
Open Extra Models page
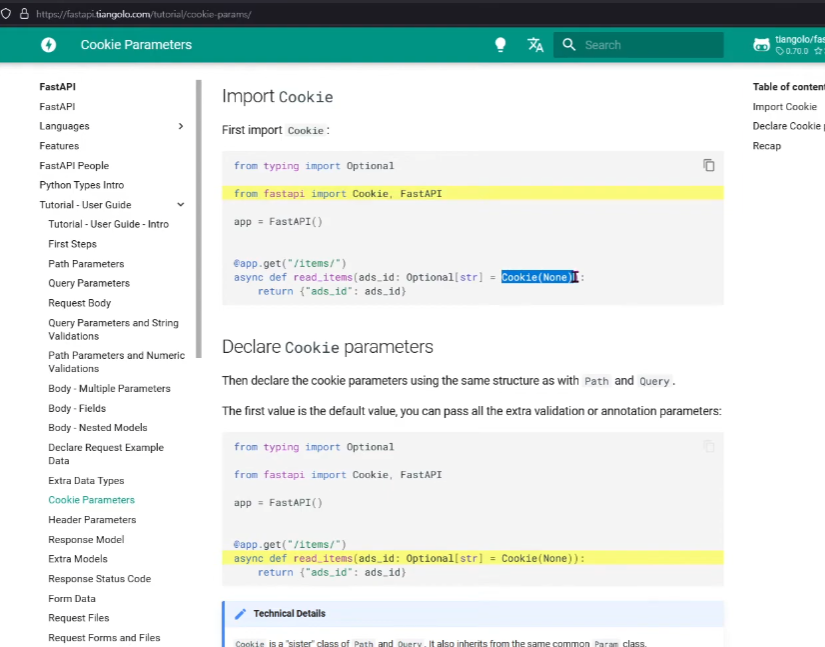pyautogui.click(x=78, y=559)
